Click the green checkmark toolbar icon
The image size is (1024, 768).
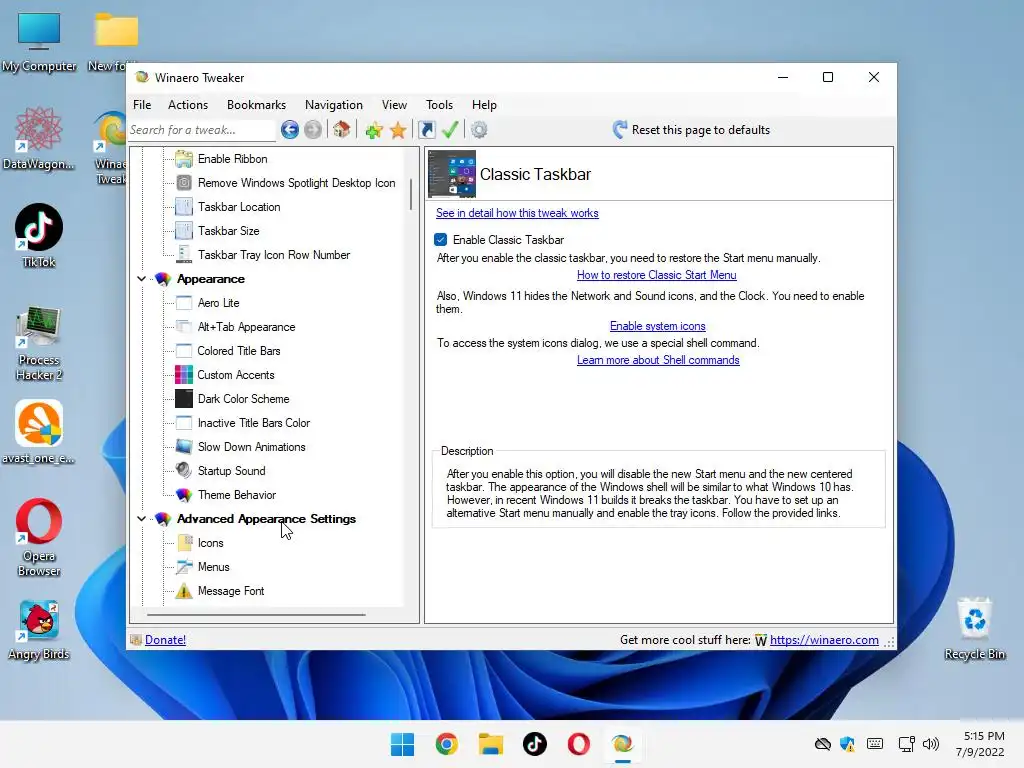[x=449, y=129]
